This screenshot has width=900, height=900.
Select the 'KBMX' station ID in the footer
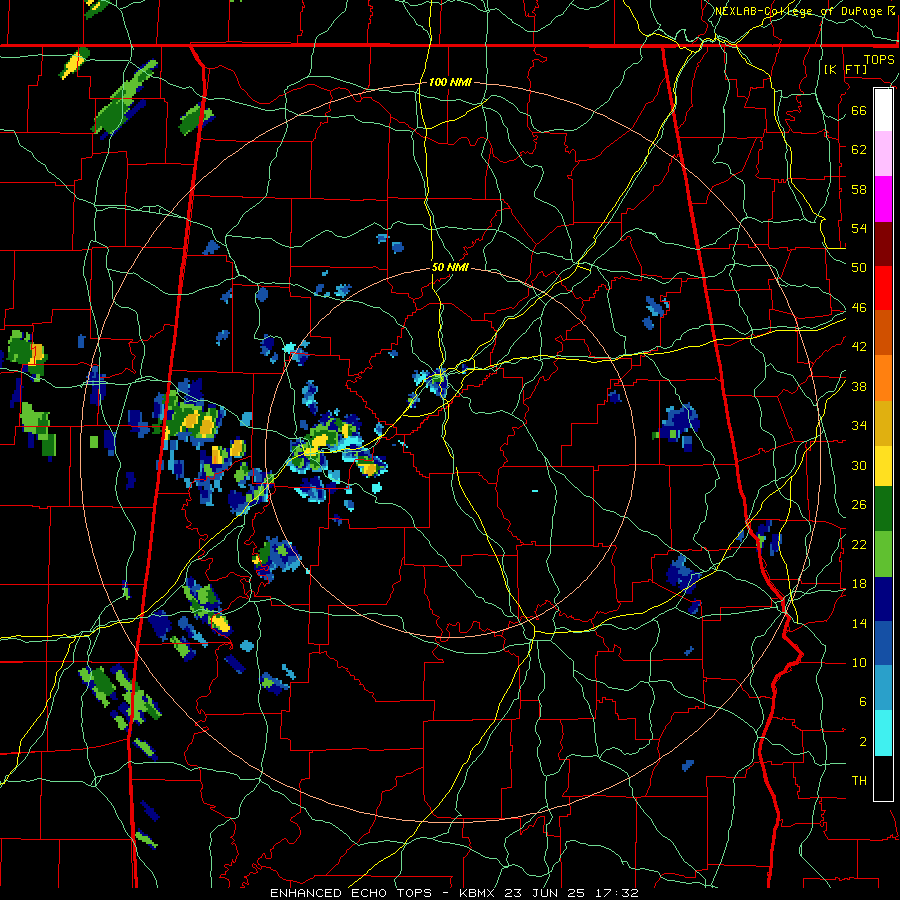(479, 893)
